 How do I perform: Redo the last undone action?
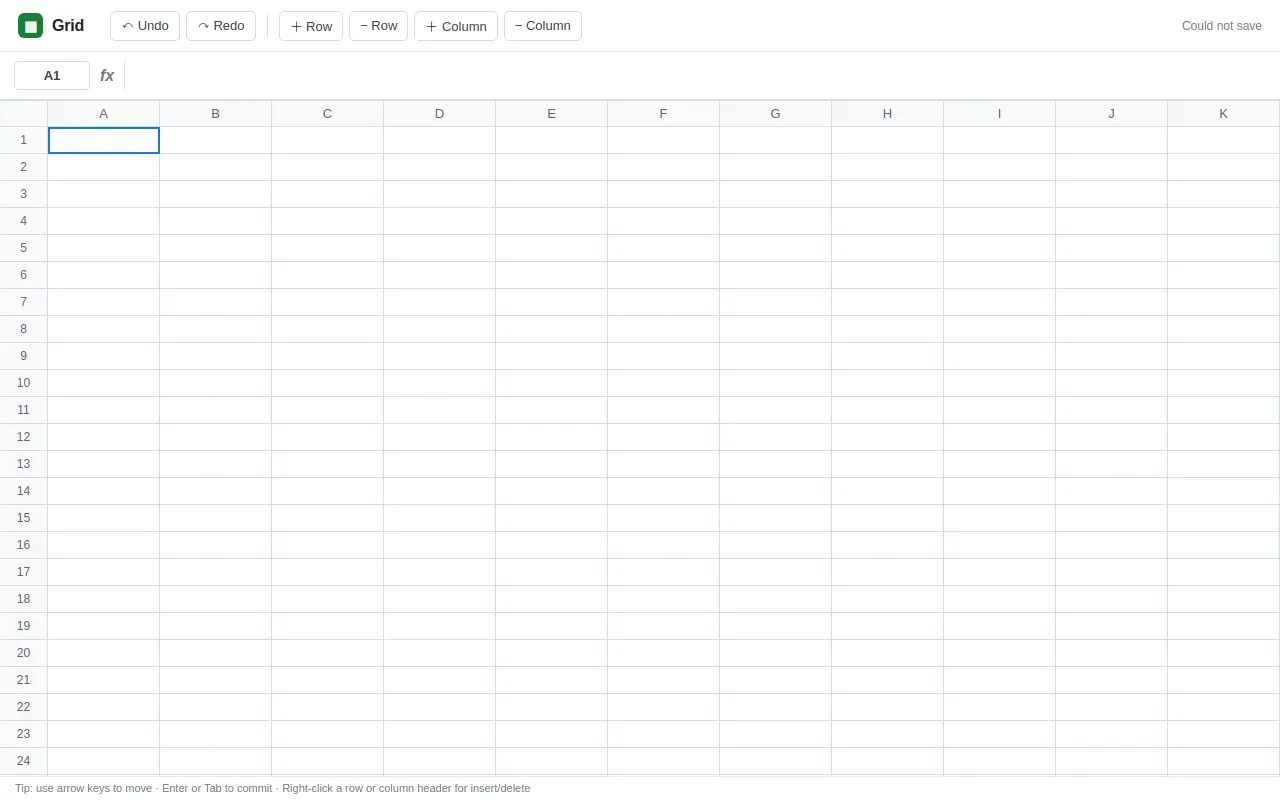(221, 26)
